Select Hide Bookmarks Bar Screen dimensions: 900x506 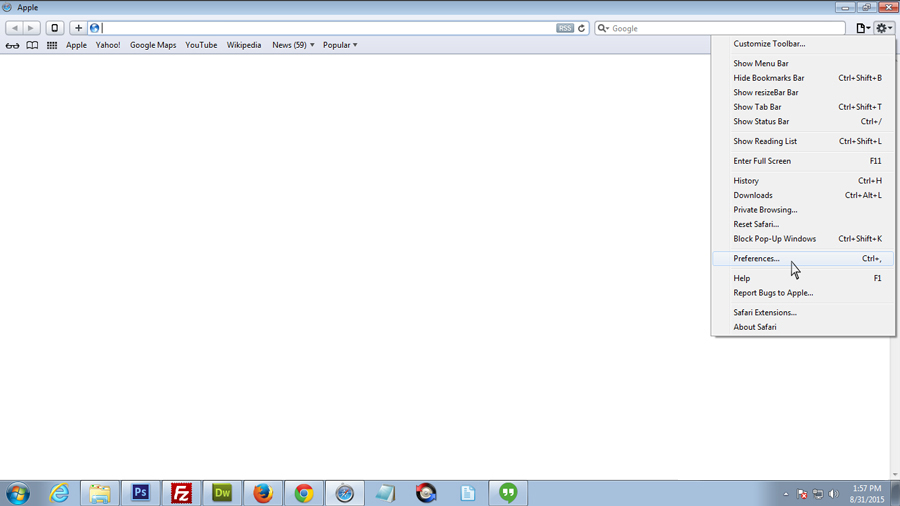[x=803, y=77]
